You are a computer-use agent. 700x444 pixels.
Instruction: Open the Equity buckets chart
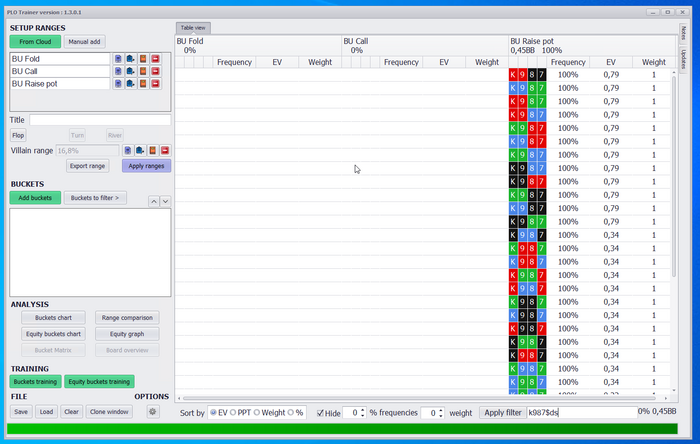(x=53, y=334)
